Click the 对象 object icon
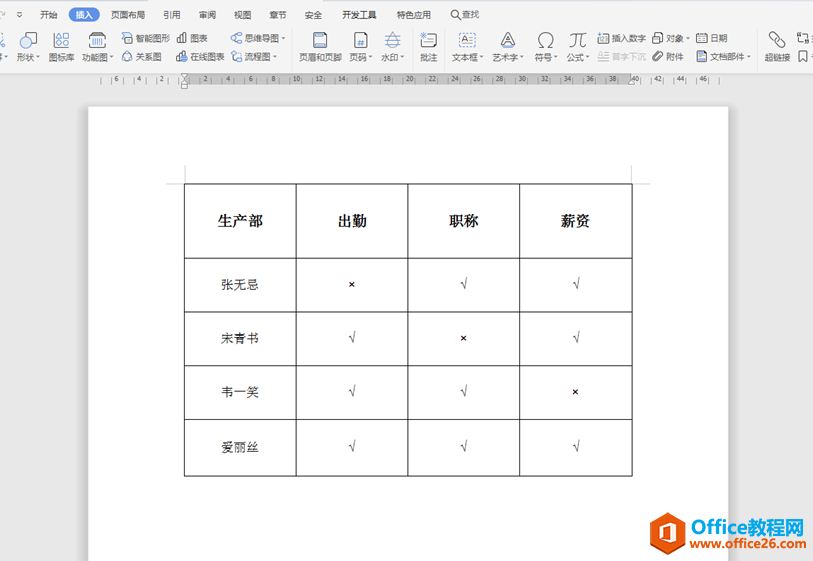813x561 pixels. click(x=657, y=38)
